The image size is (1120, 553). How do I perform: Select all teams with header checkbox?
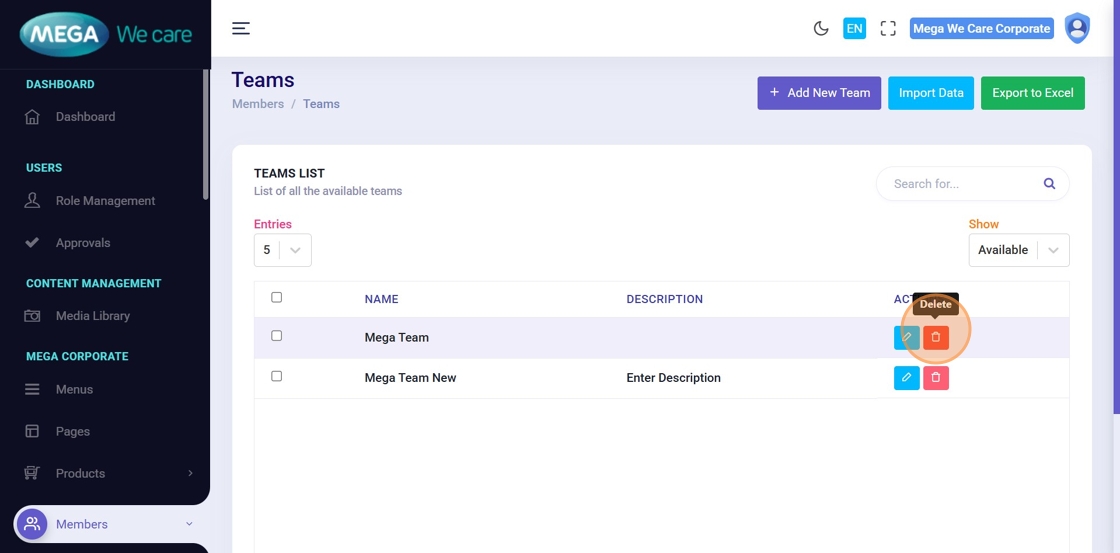point(277,297)
